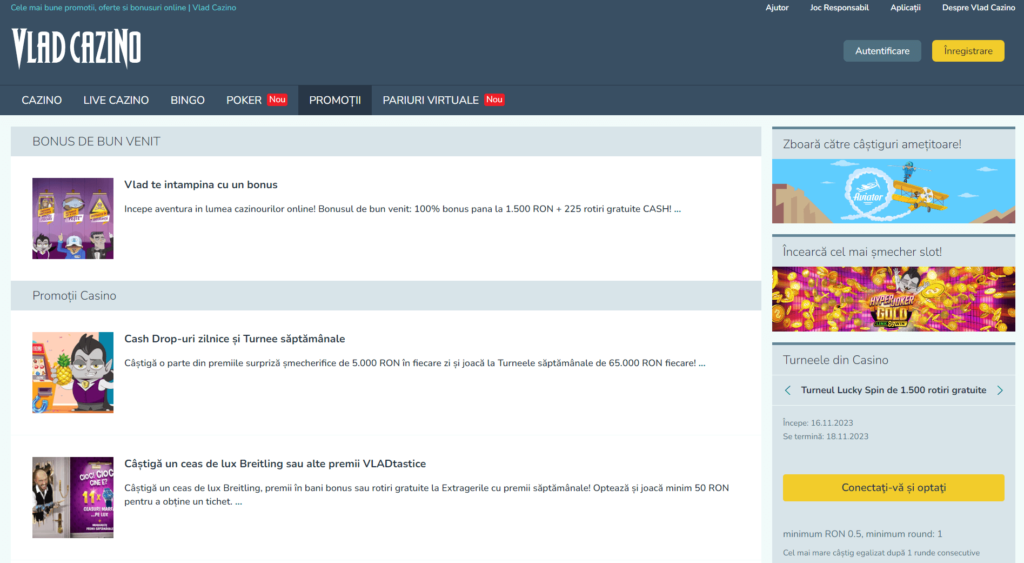Open 'Vlad te intampina cu un bonus' title
Screen dimensions: 1024x563
(x=201, y=185)
